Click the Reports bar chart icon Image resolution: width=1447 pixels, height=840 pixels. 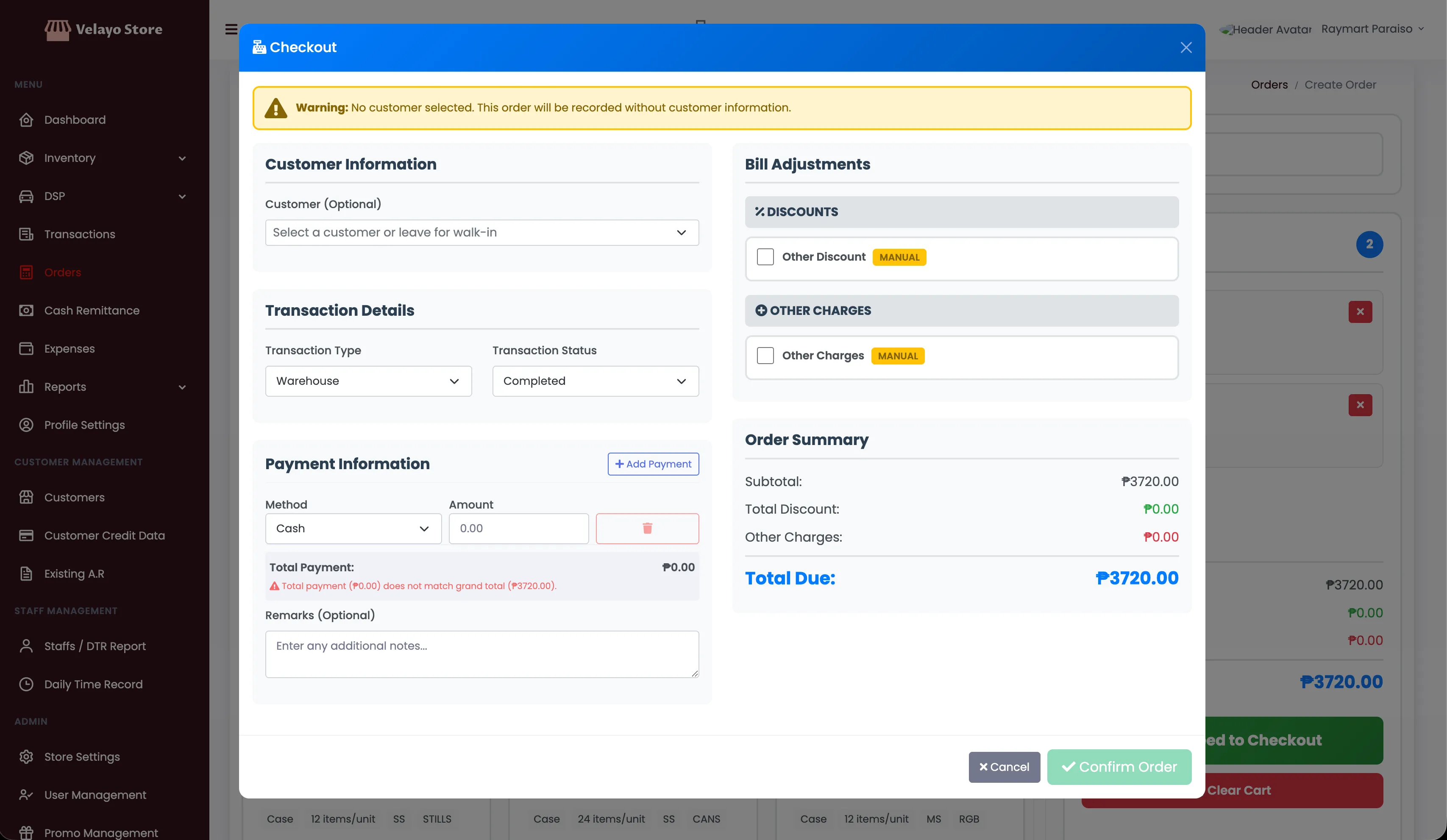pos(26,387)
